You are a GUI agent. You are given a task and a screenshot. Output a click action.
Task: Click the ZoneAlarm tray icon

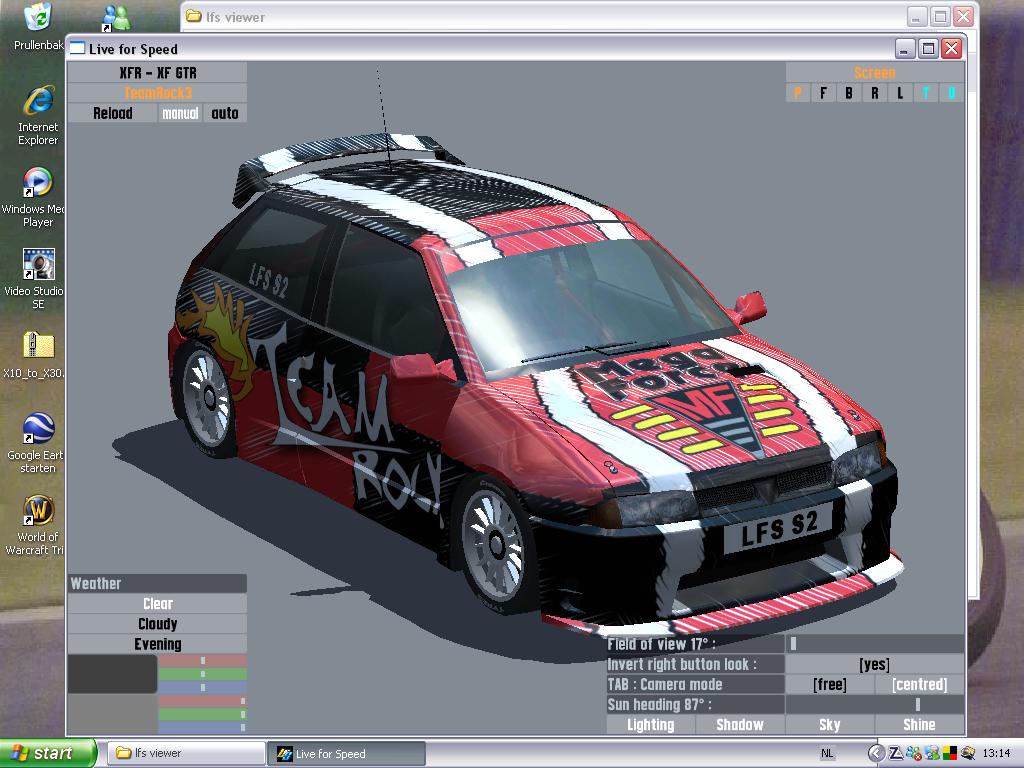coord(895,753)
